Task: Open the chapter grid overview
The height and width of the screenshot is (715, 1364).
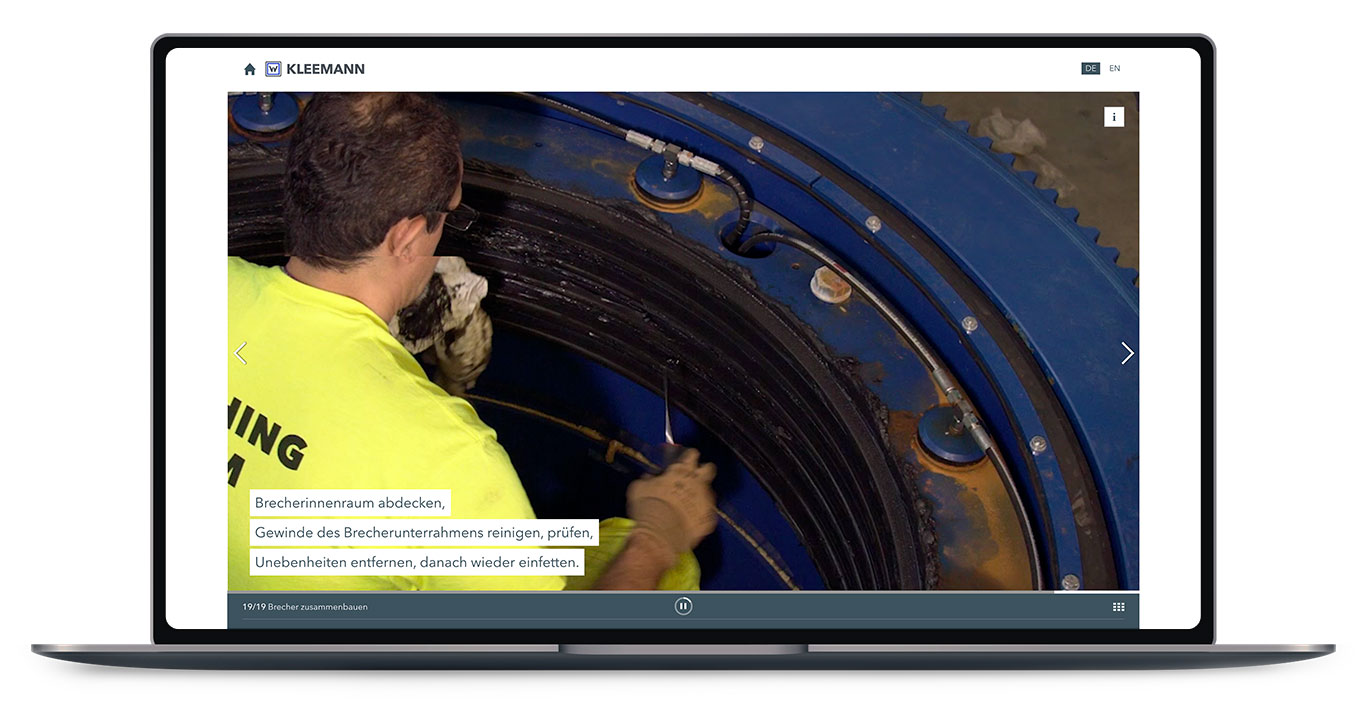Action: 1119,607
